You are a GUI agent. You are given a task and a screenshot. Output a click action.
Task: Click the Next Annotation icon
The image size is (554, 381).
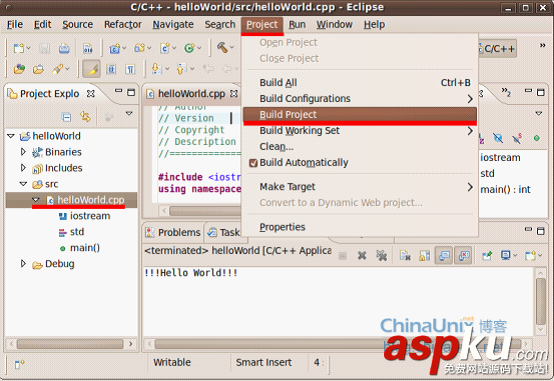pos(156,69)
